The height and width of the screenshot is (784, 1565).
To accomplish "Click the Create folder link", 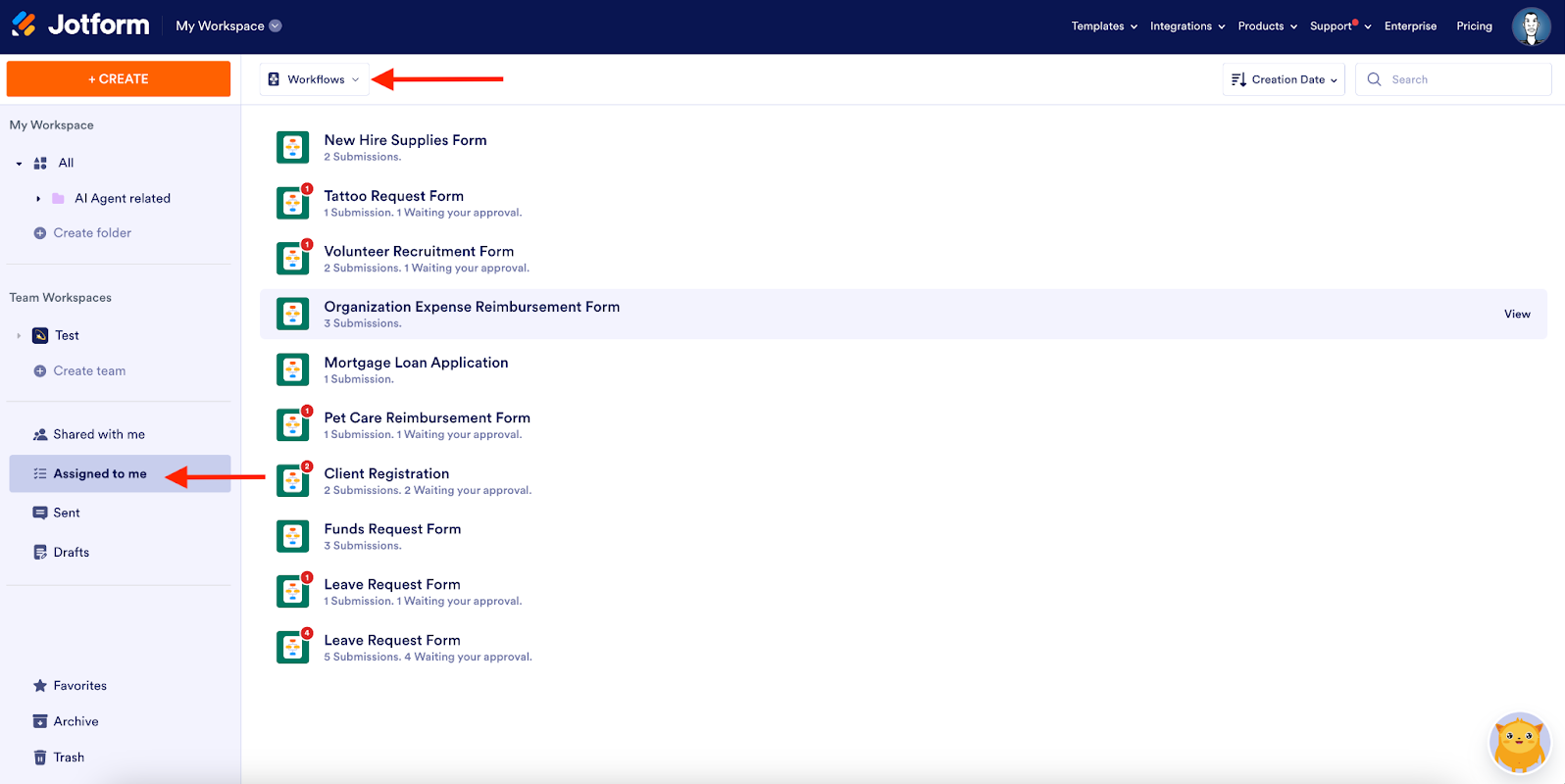I will coord(92,233).
